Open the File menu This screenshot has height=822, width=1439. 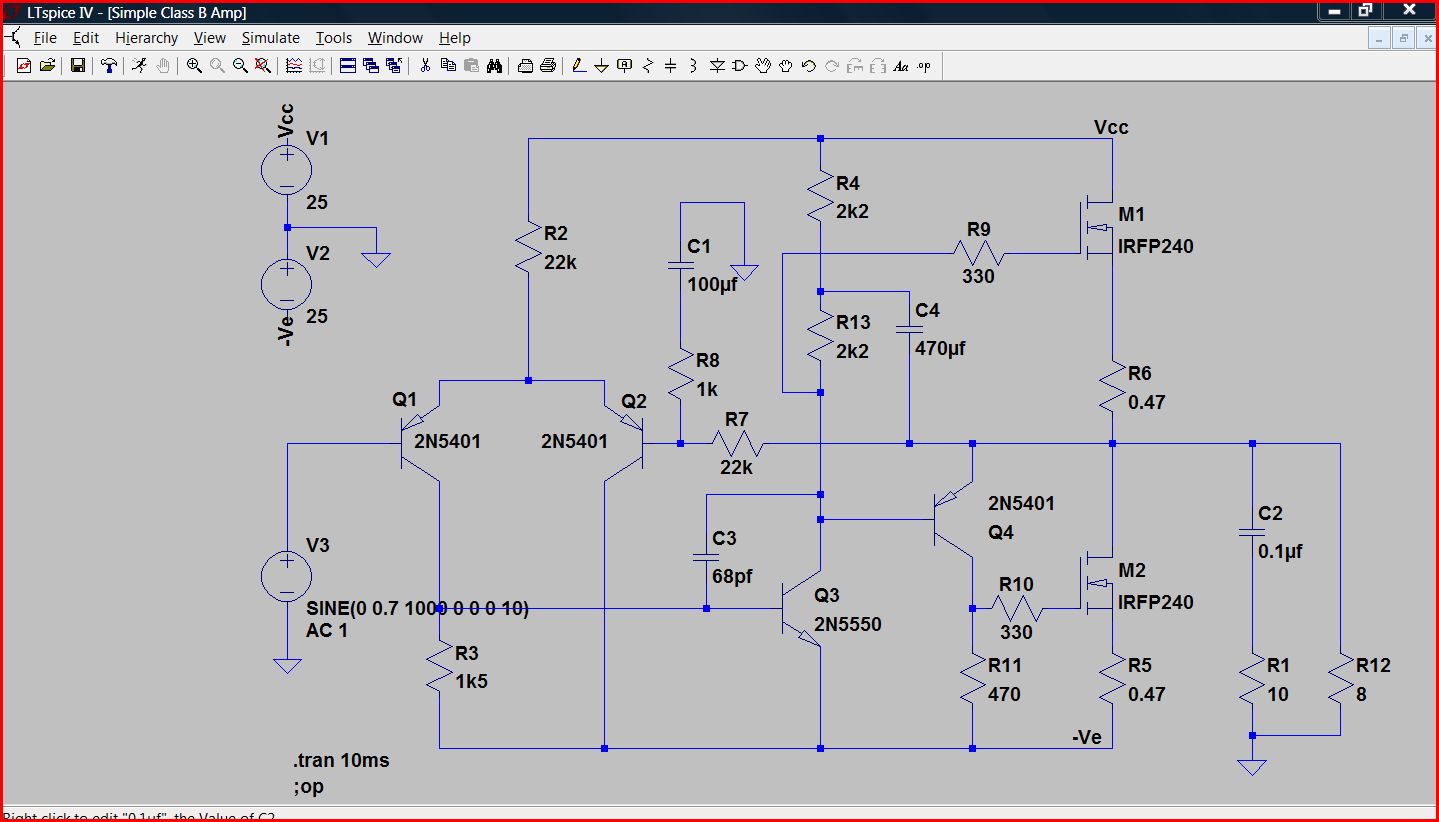45,38
